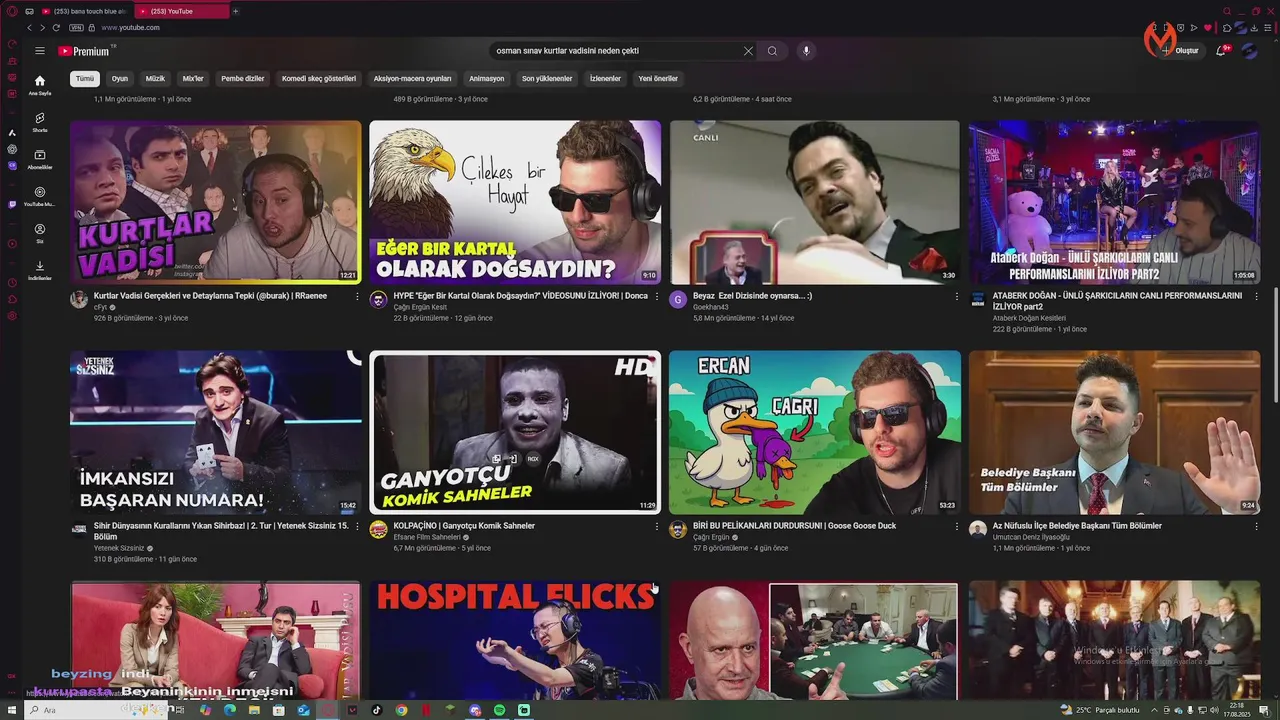The width and height of the screenshot is (1280, 720).
Task: Open Ataberk Doğan Kesitleri channel link
Action: [x=1029, y=318]
